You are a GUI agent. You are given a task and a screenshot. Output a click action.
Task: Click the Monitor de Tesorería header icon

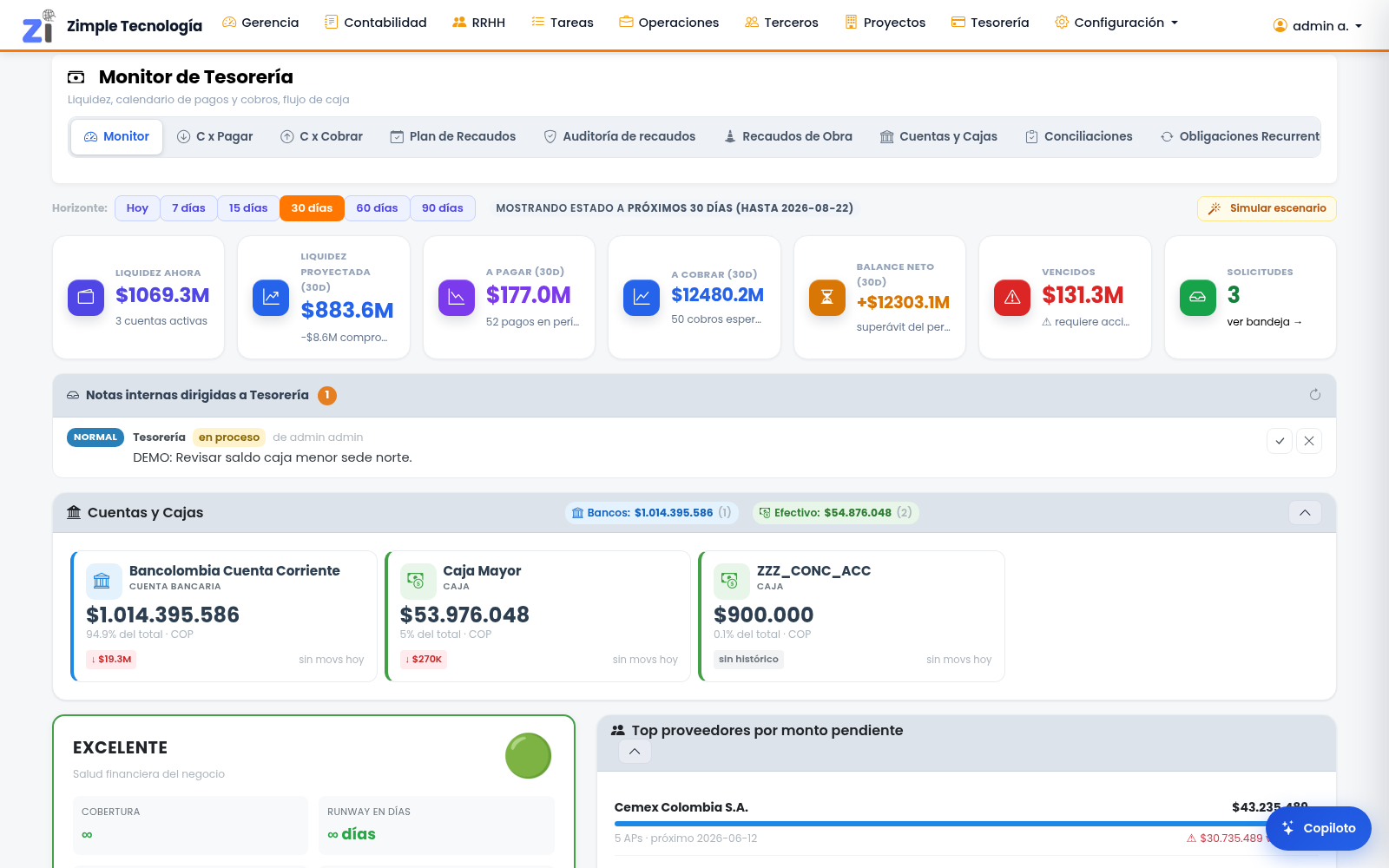(76, 77)
